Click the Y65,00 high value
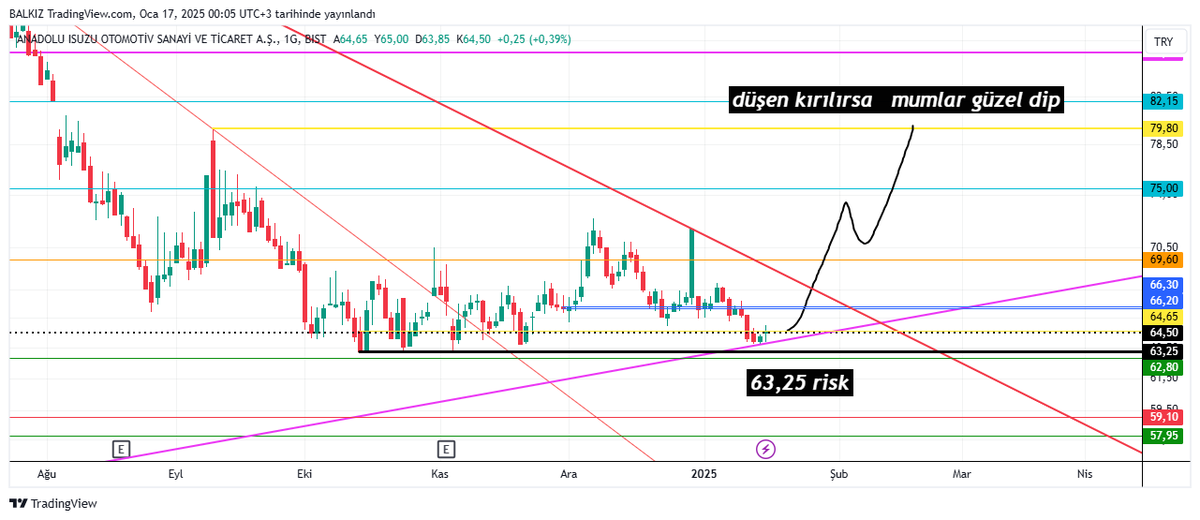The height and width of the screenshot is (520, 1200). (391, 39)
